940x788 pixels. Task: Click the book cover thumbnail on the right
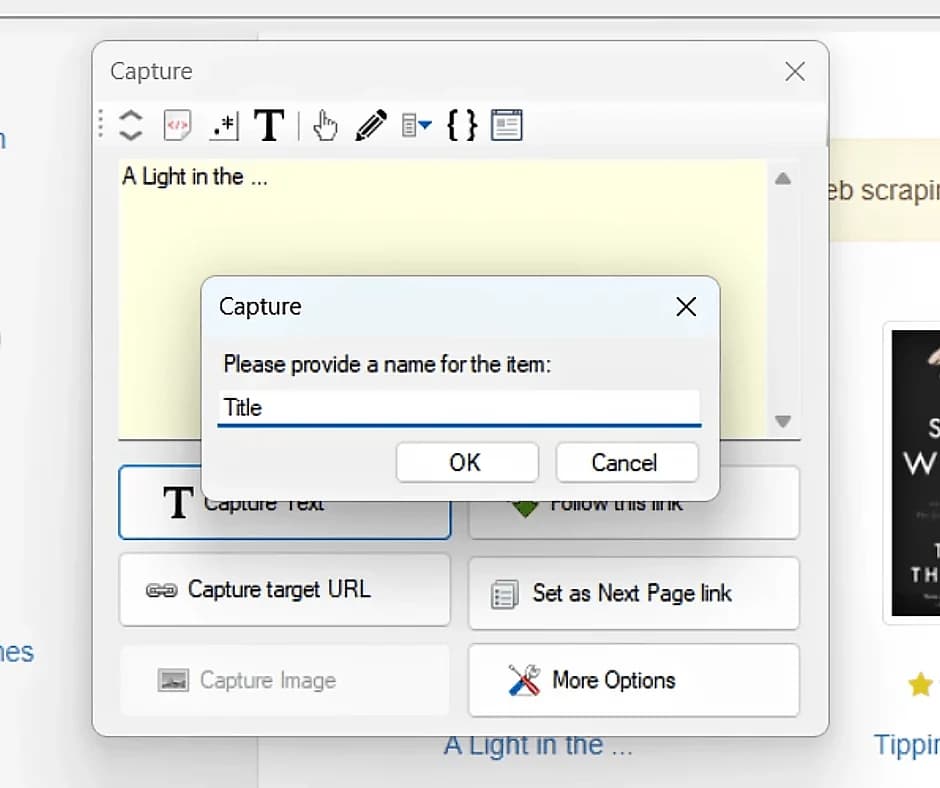[915, 472]
